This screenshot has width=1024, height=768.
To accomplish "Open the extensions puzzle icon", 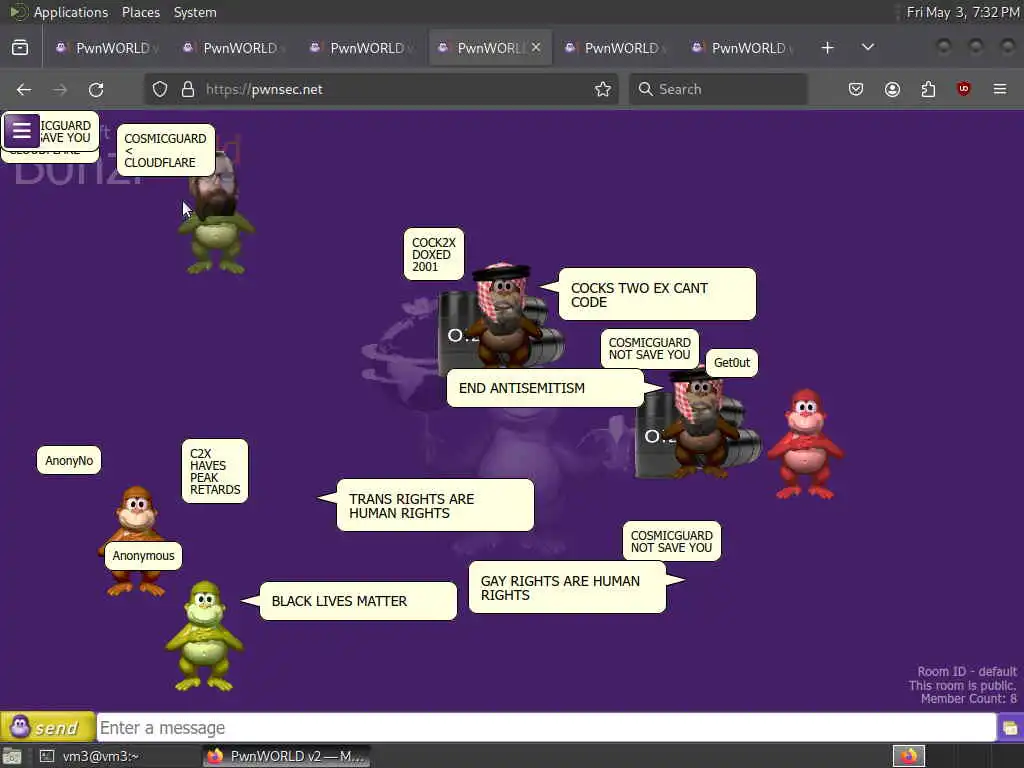I will 928,89.
